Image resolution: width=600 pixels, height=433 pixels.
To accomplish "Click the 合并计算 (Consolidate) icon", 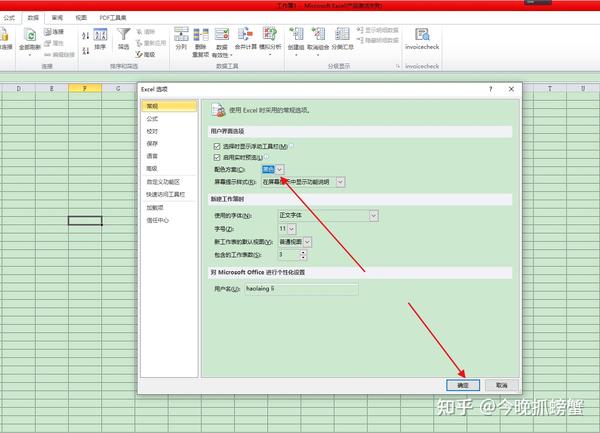I will (x=245, y=34).
